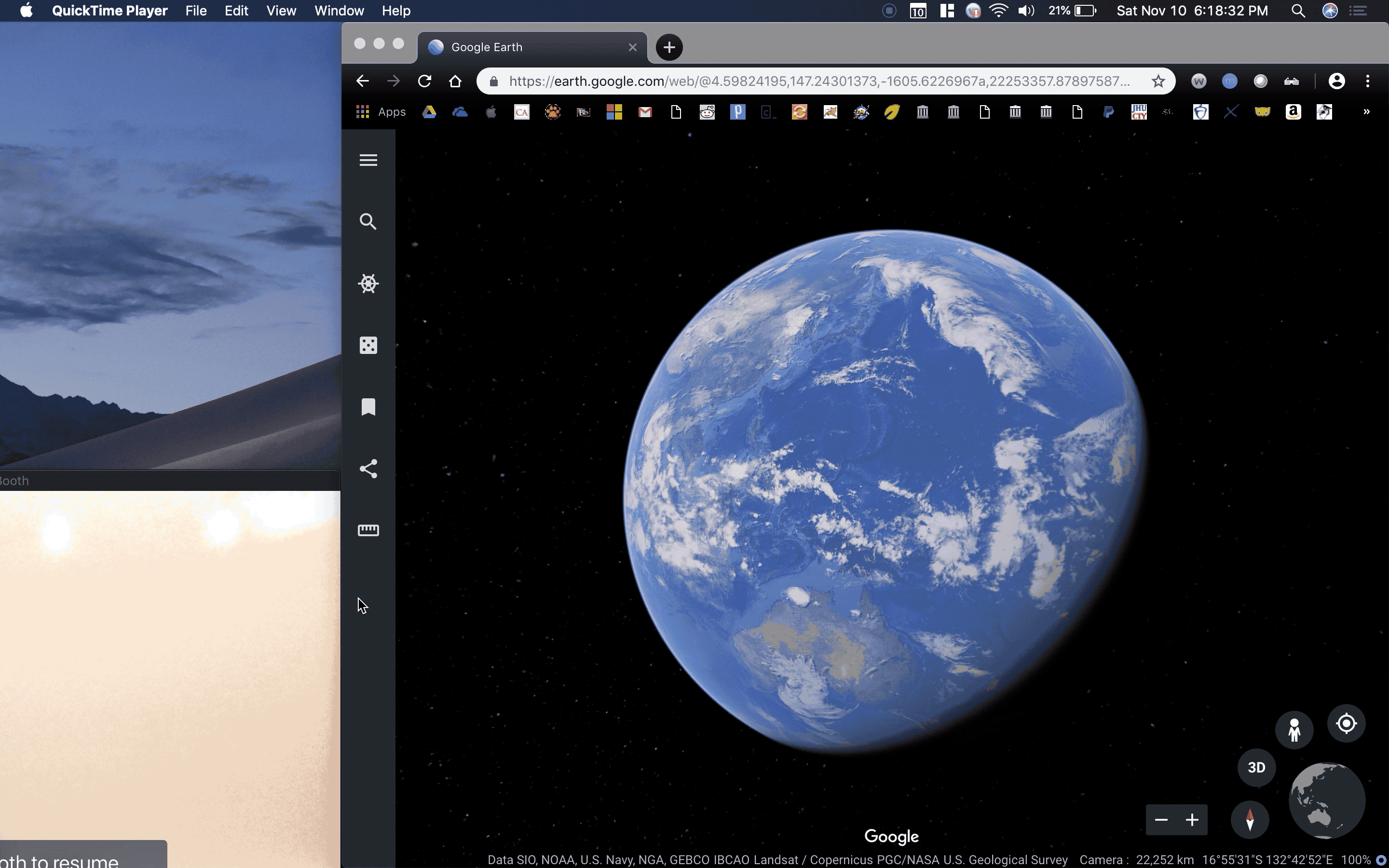The image size is (1389, 868).
Task: Click the Wi-Fi status icon
Action: [999, 11]
